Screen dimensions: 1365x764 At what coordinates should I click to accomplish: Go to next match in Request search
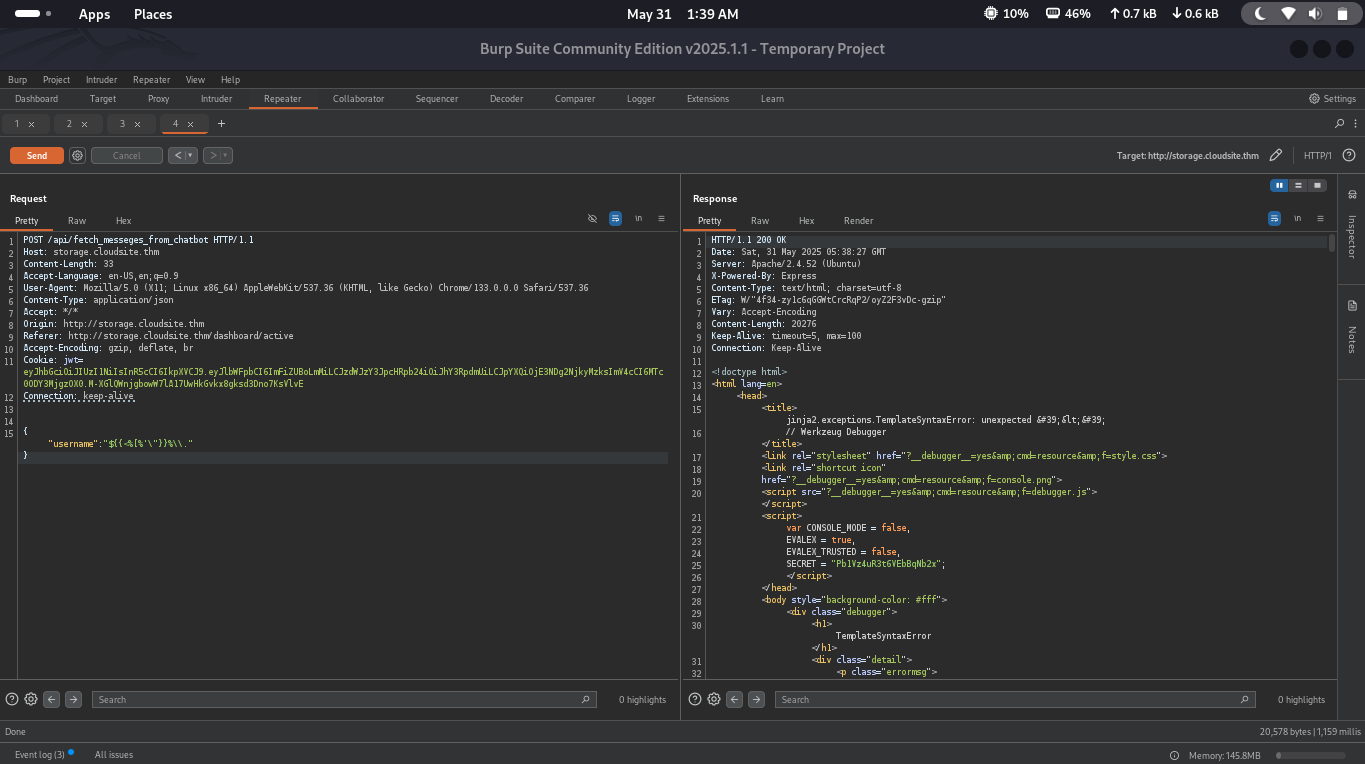73,699
